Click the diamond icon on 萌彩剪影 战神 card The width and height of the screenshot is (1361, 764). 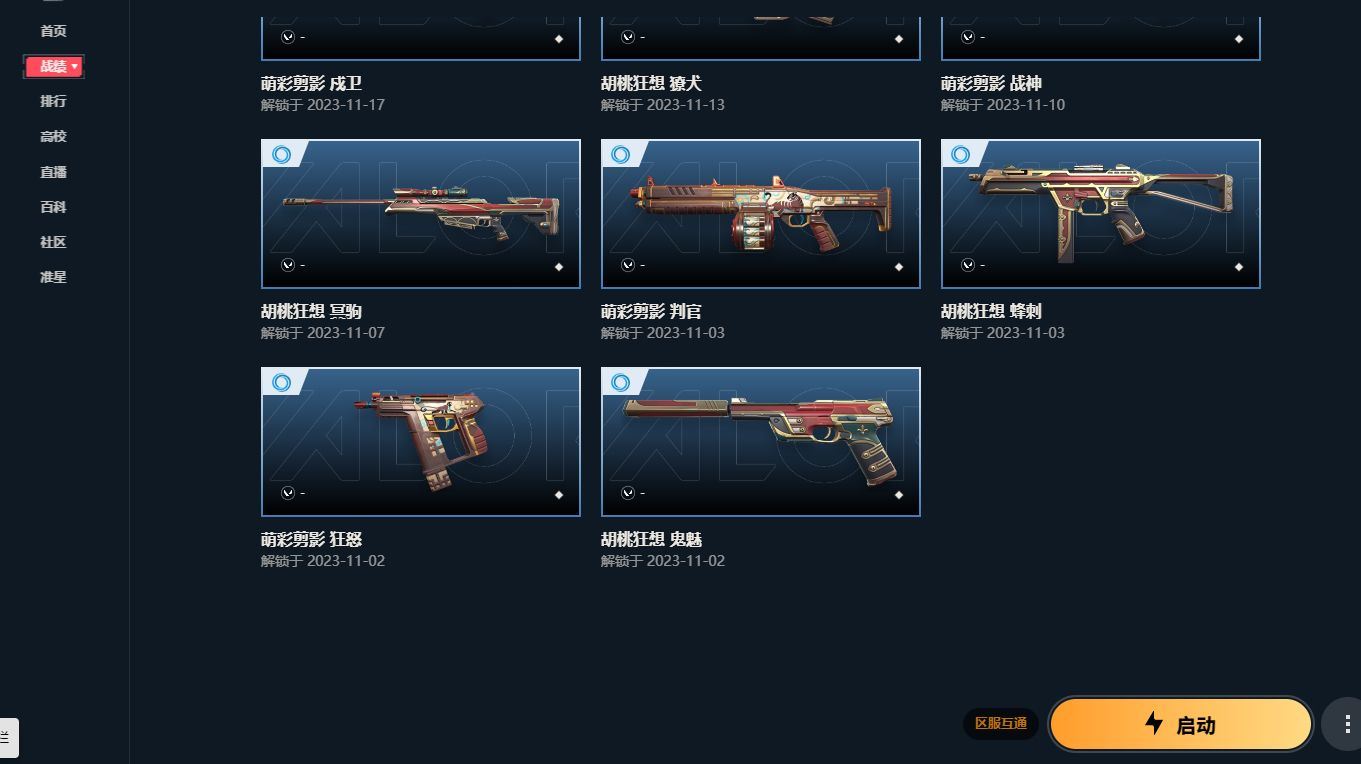[1239, 38]
